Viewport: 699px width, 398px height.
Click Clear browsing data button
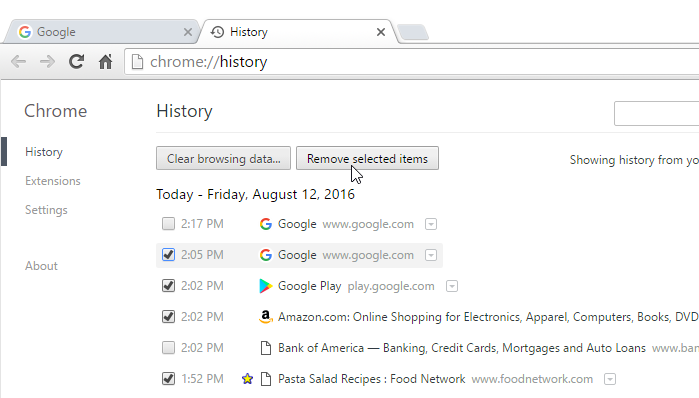click(223, 158)
